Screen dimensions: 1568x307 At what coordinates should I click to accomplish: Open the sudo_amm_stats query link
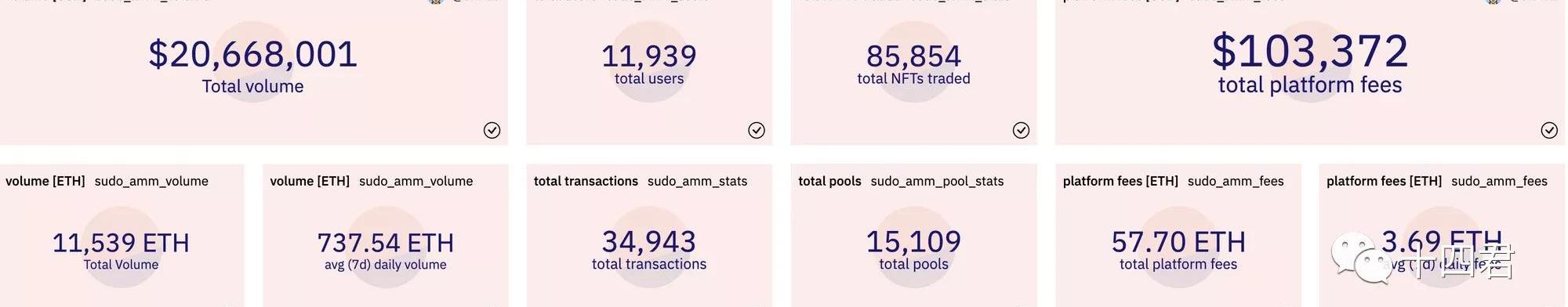pos(697,181)
